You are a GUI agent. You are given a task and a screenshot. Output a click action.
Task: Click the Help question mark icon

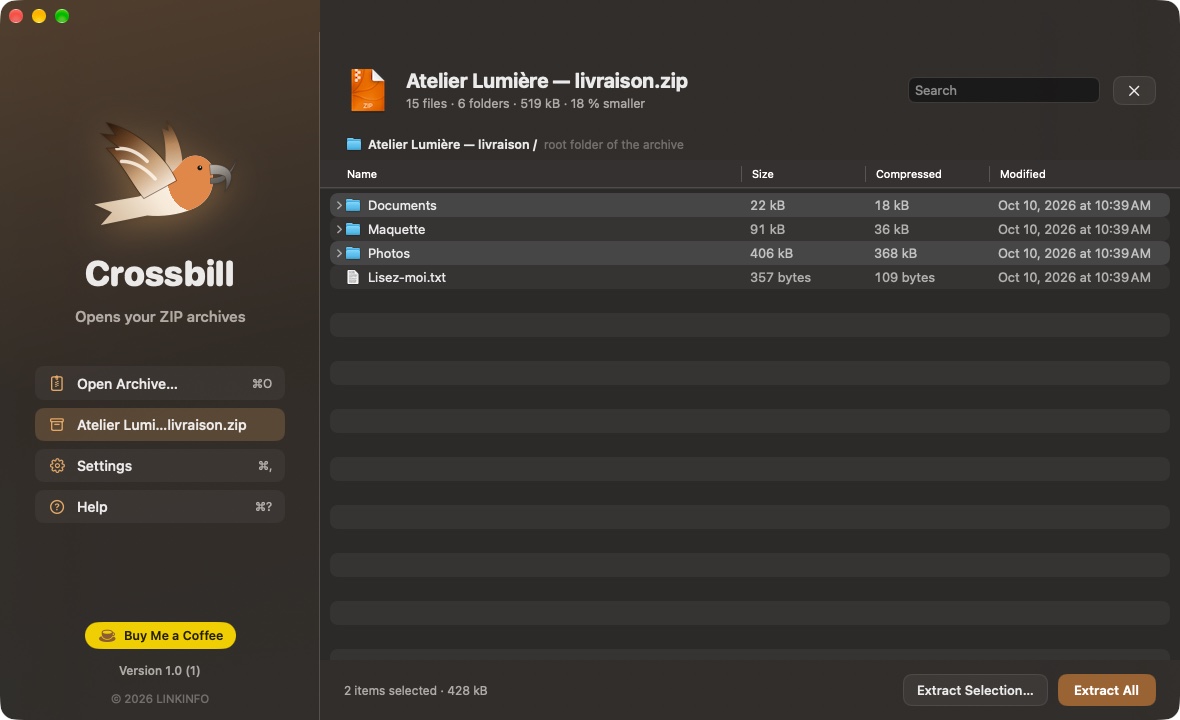[56, 507]
